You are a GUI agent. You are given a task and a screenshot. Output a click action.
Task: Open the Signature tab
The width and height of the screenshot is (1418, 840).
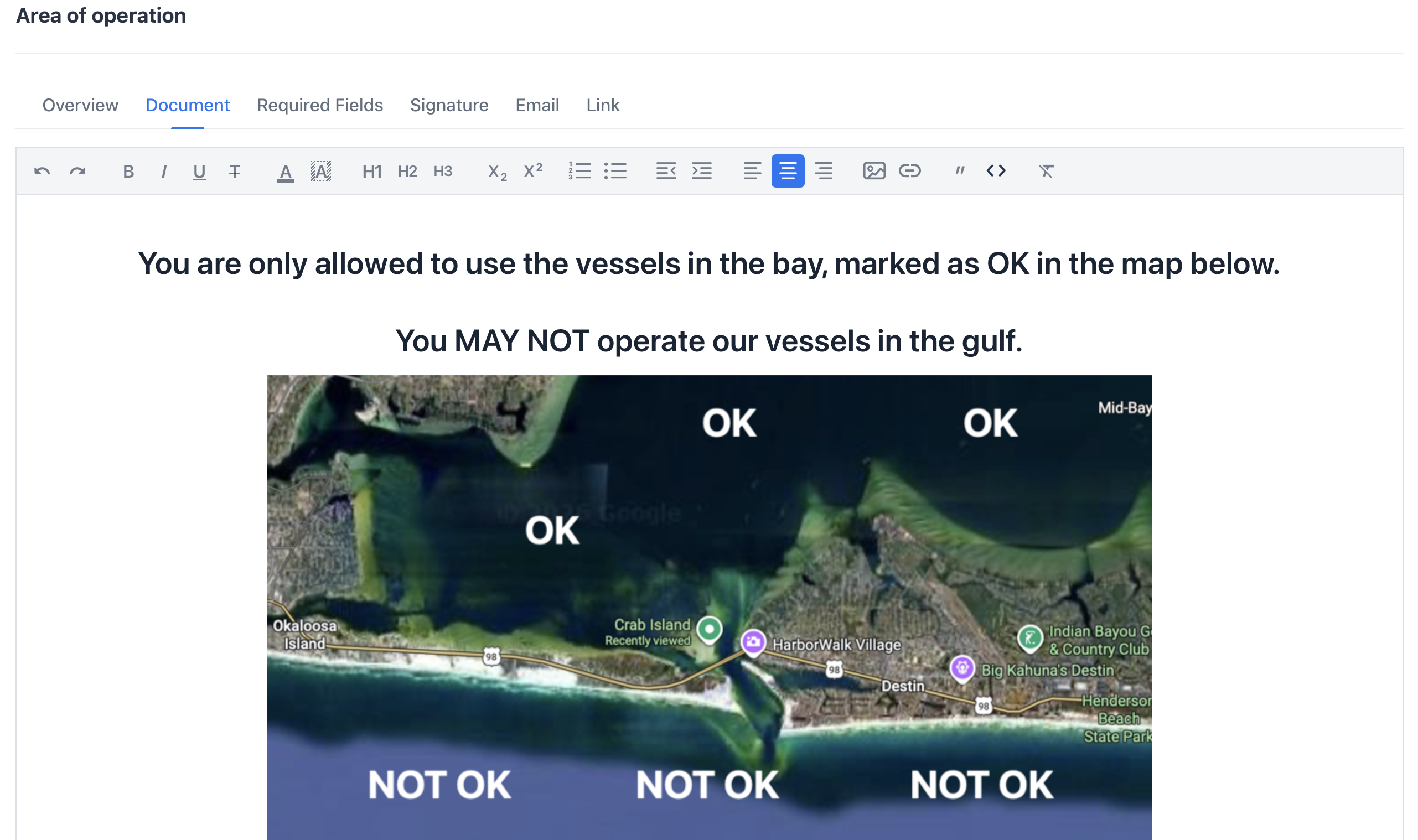click(449, 105)
